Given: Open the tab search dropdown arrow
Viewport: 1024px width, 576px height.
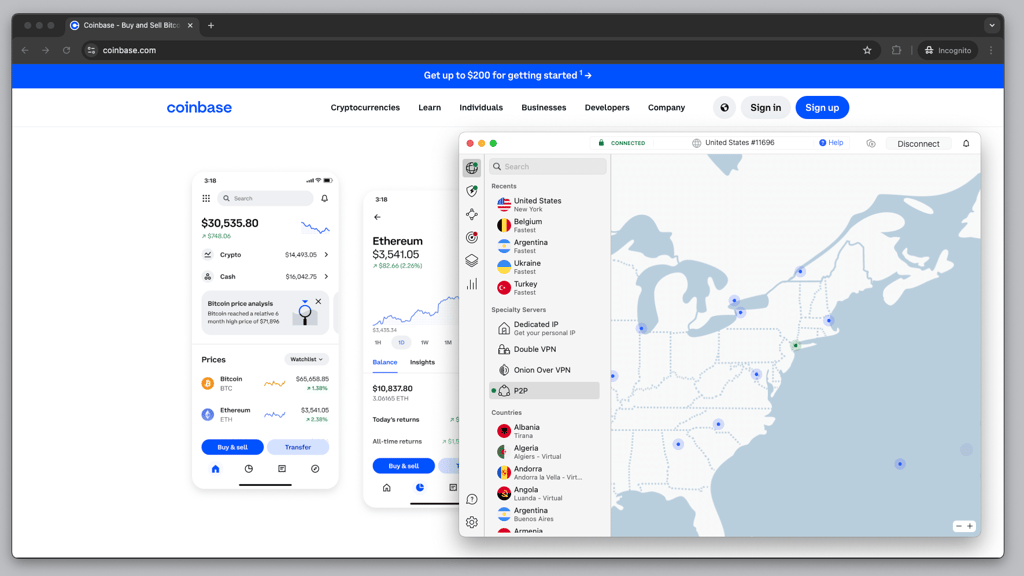Looking at the screenshot, I should [992, 25].
